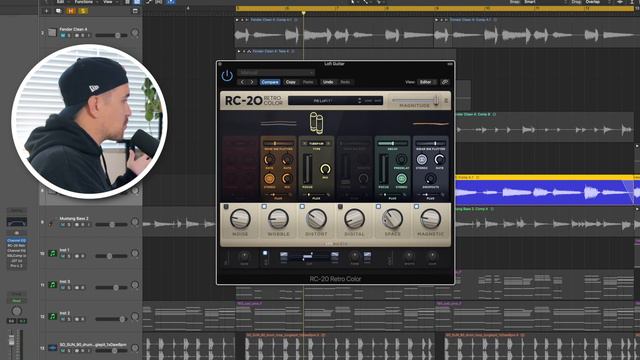Click the playhead marker in the ruler
Viewport: 640px width, 360px height.
303,13
